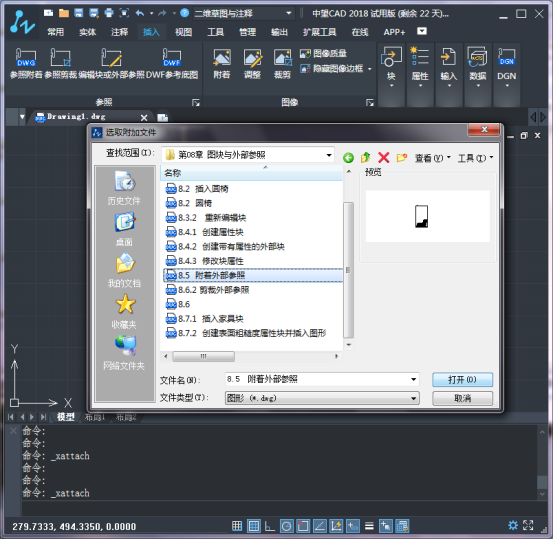Image resolution: width=554 pixels, height=540 pixels.
Task: Select the DWF underlay reference tool
Action: pos(172,58)
